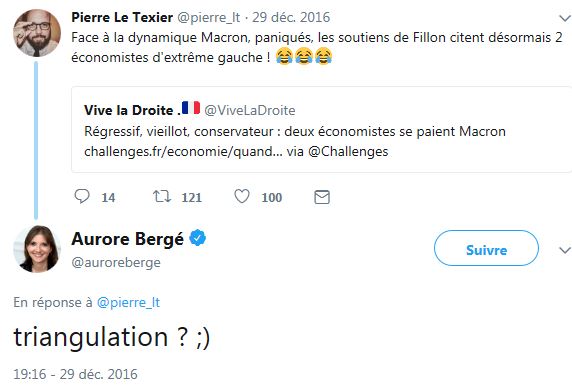
Task: Open Pierre Le Texier's profile picture
Action: click(37, 33)
